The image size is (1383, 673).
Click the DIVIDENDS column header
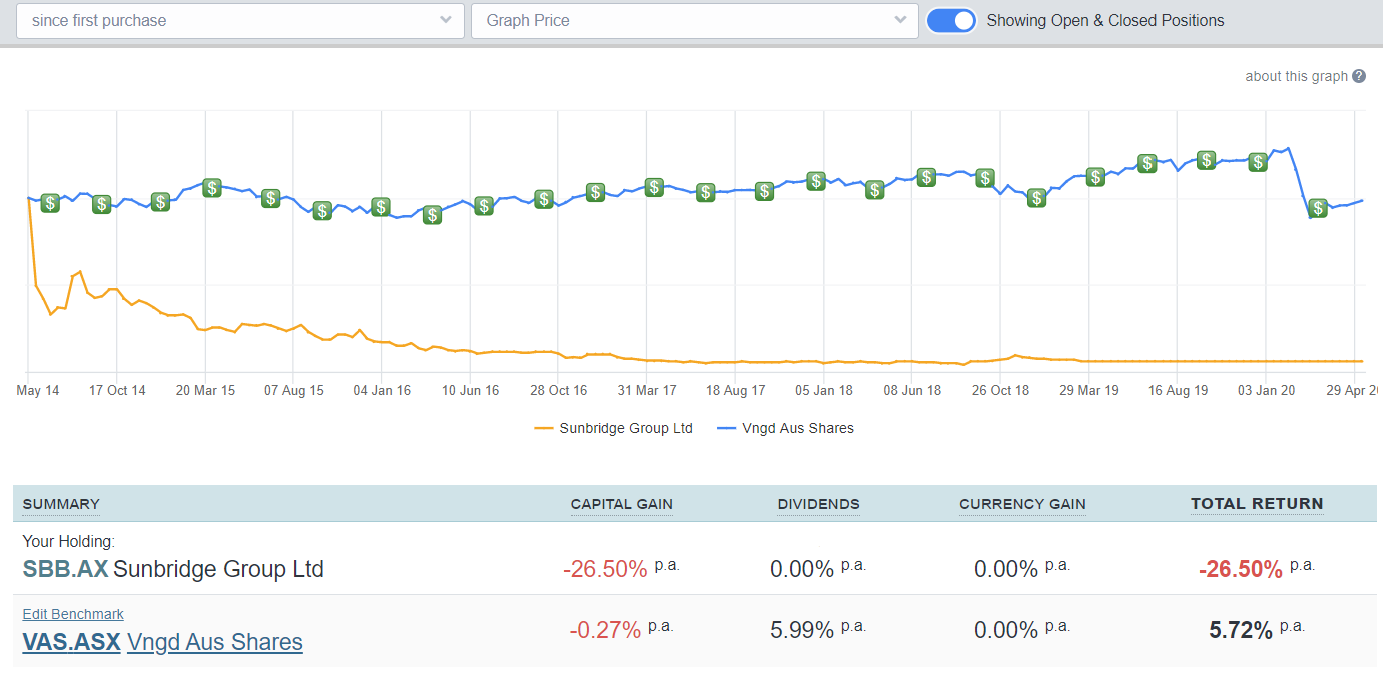point(818,504)
